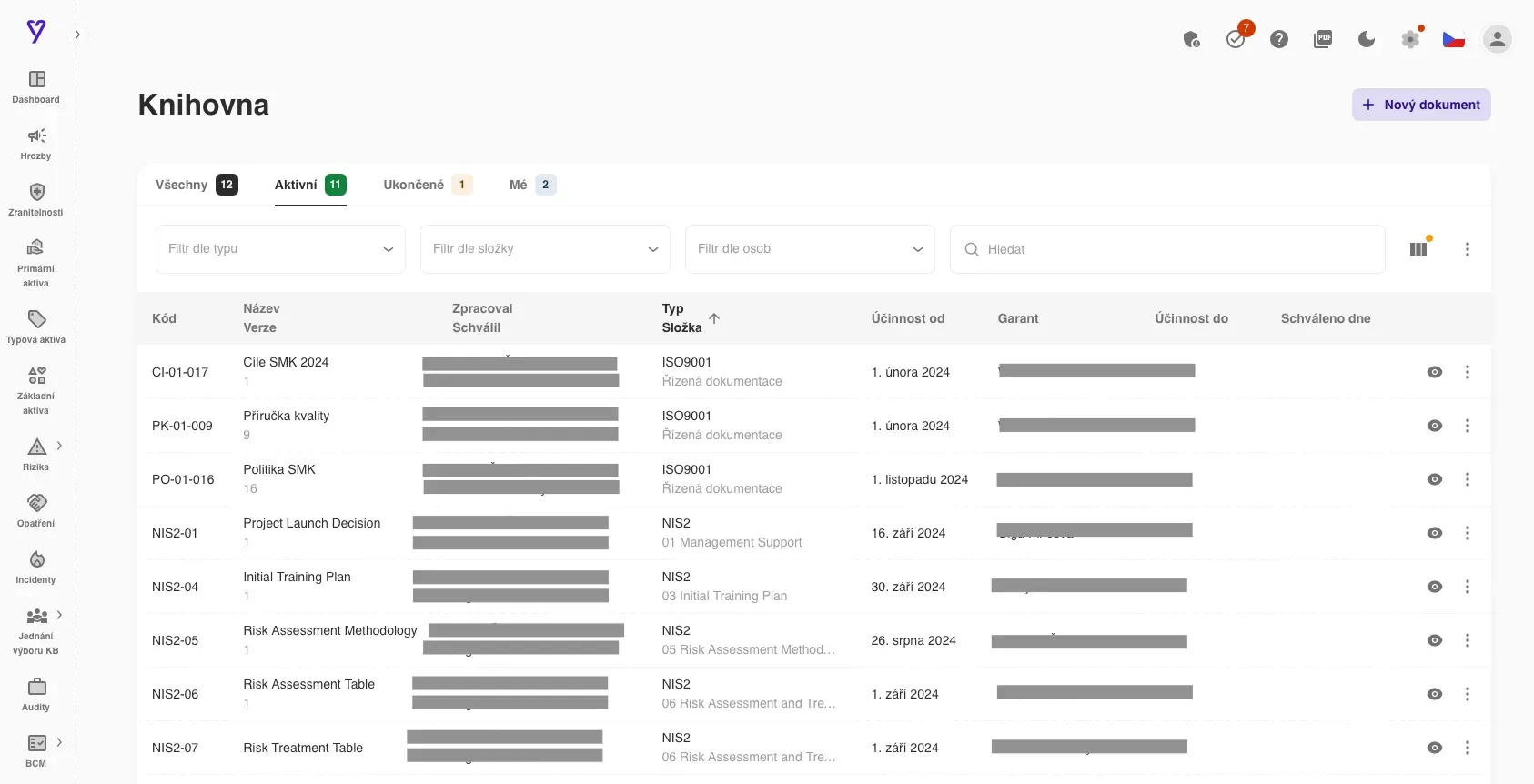1534x784 pixels.
Task: Sort by the Typ Složka column arrow
Action: (714, 318)
